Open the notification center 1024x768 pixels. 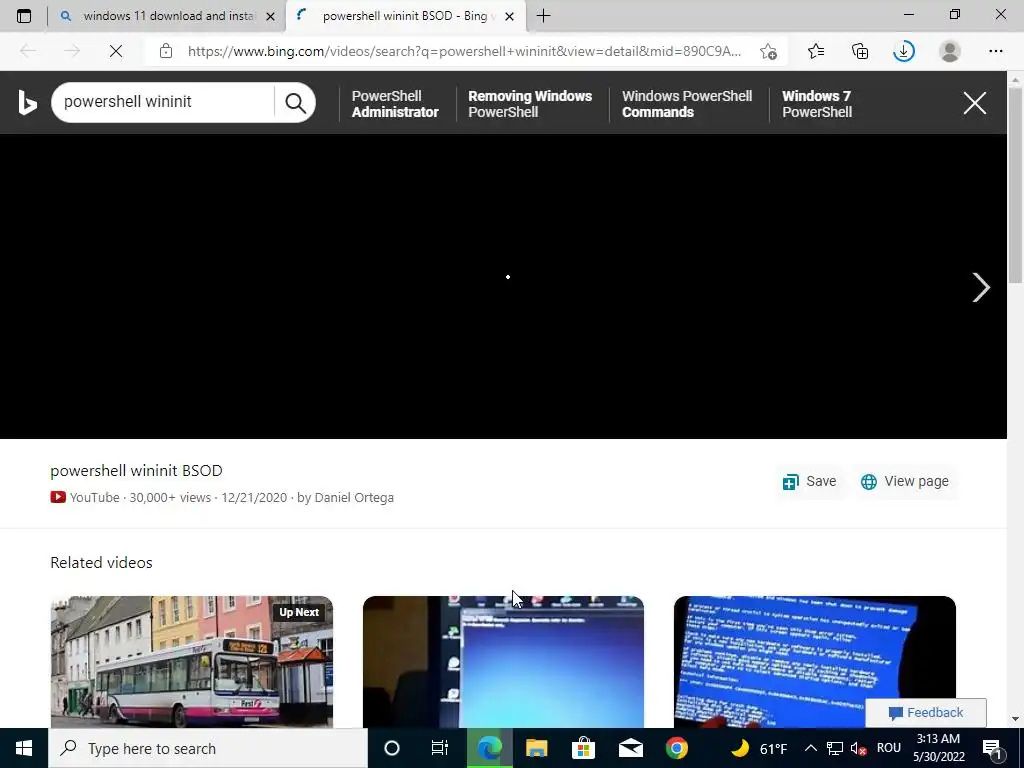tap(993, 748)
